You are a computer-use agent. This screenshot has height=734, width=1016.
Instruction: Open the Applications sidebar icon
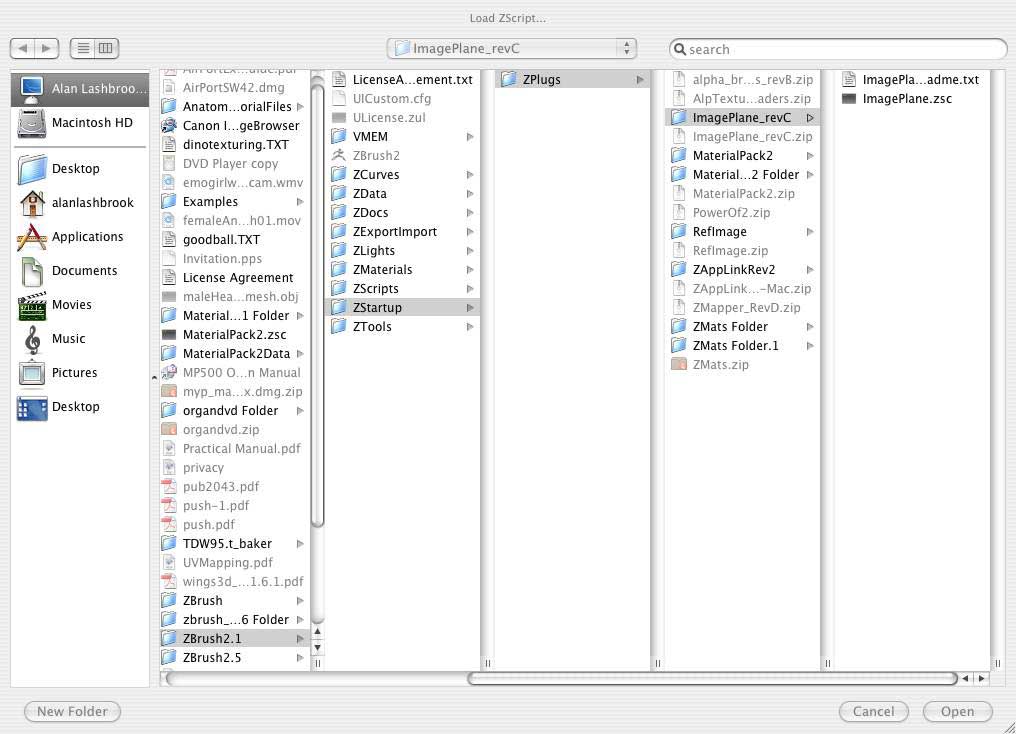coord(32,237)
